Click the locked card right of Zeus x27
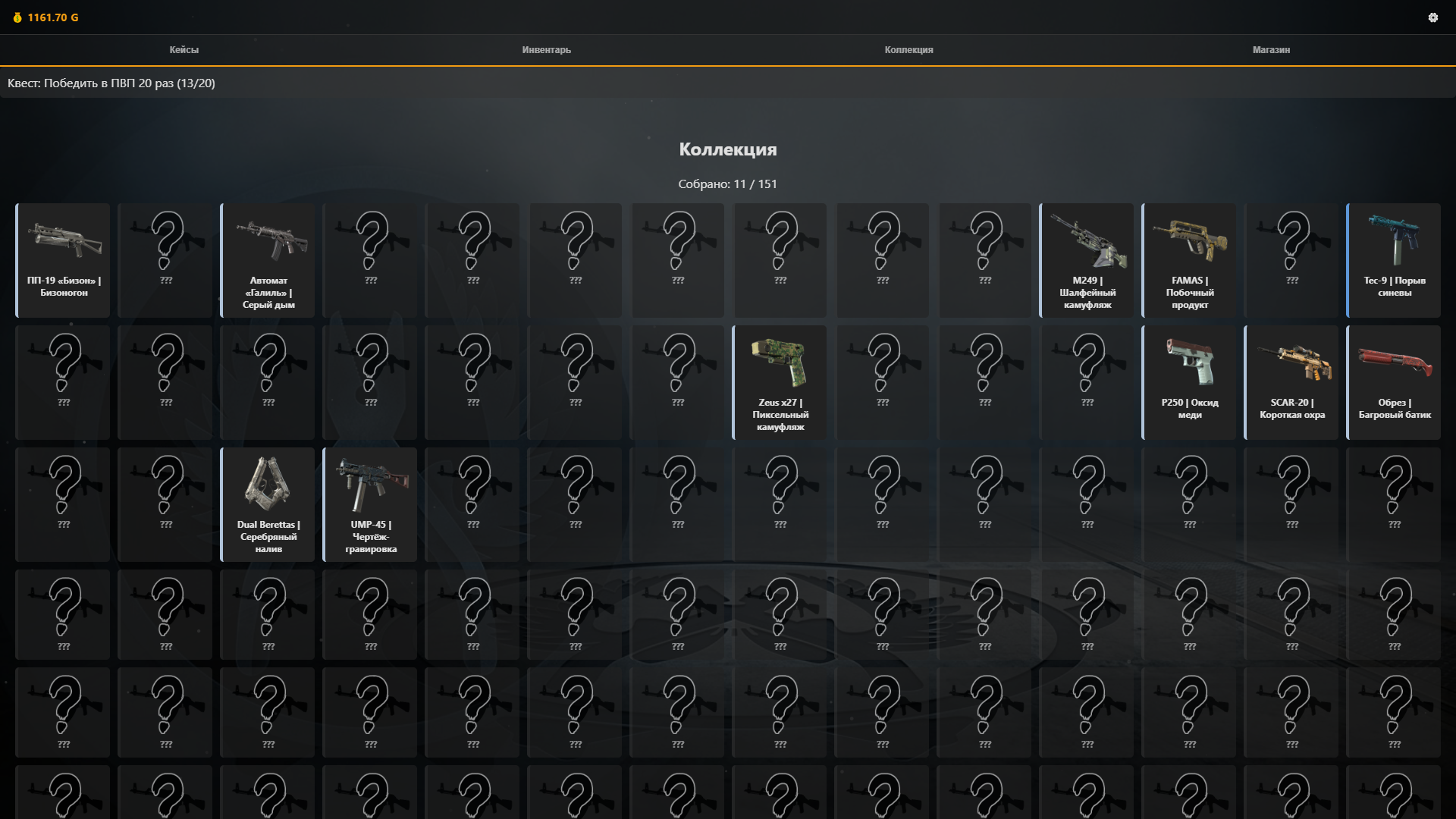 click(882, 382)
